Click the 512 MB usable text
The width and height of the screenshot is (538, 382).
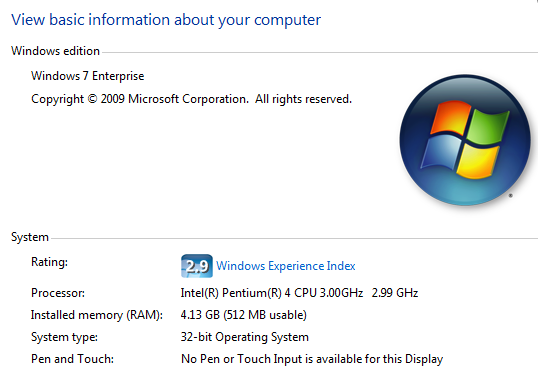click(x=265, y=315)
